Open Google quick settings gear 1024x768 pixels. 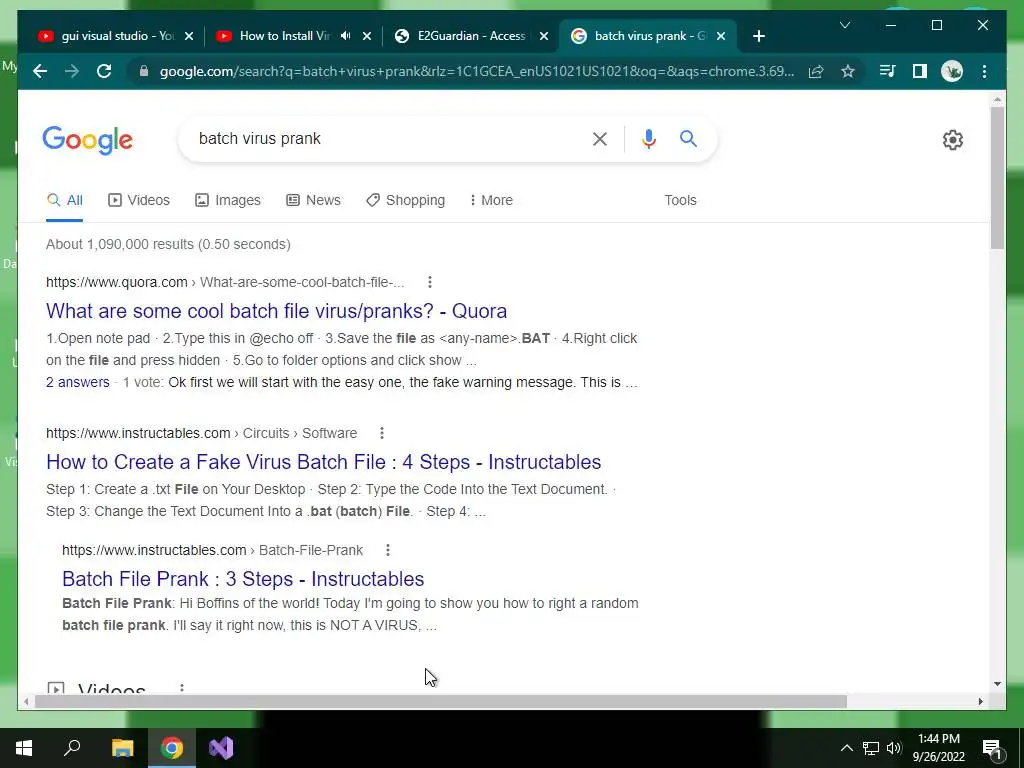[953, 140]
